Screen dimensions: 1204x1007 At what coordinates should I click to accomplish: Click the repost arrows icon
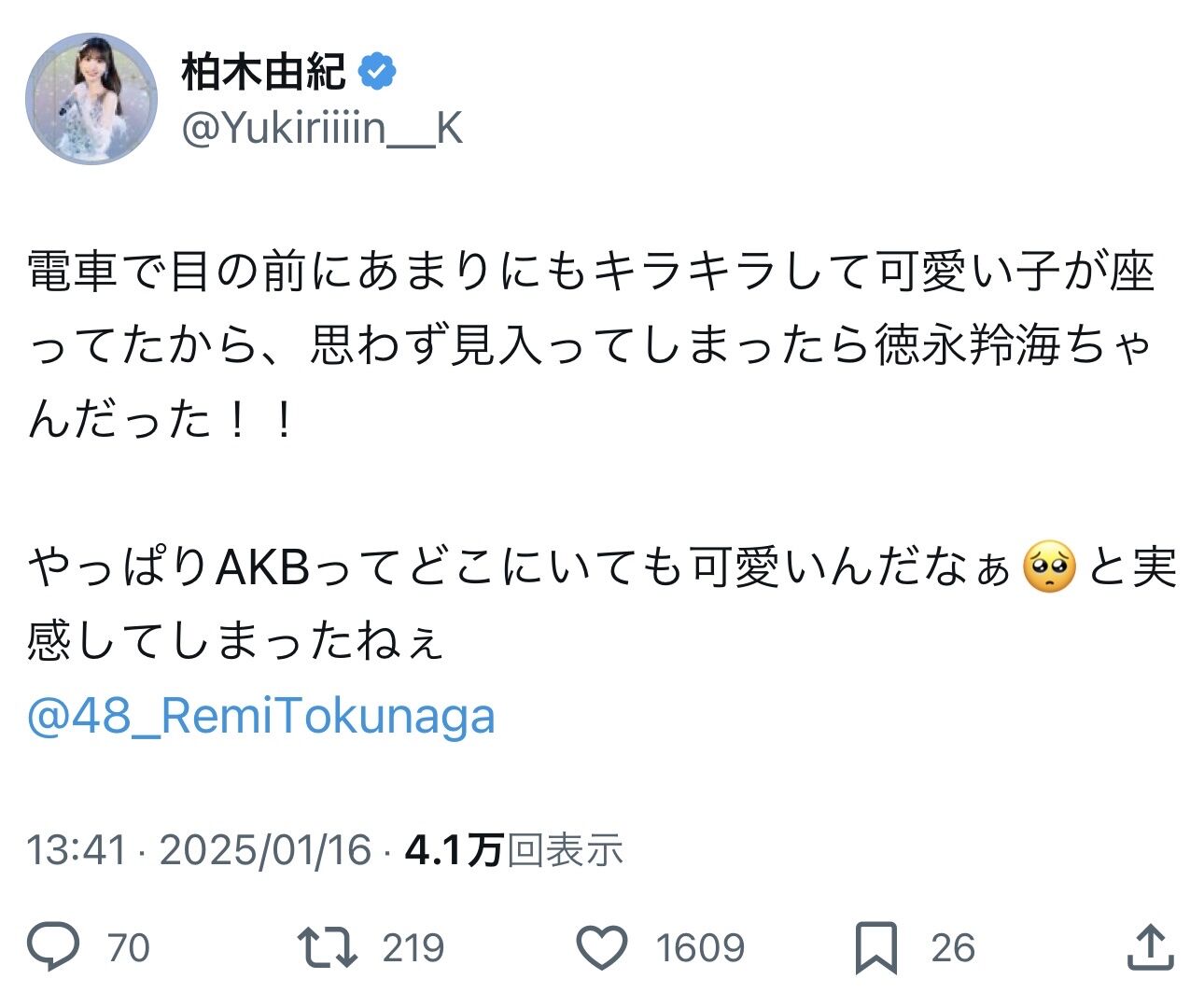pyautogui.click(x=327, y=947)
